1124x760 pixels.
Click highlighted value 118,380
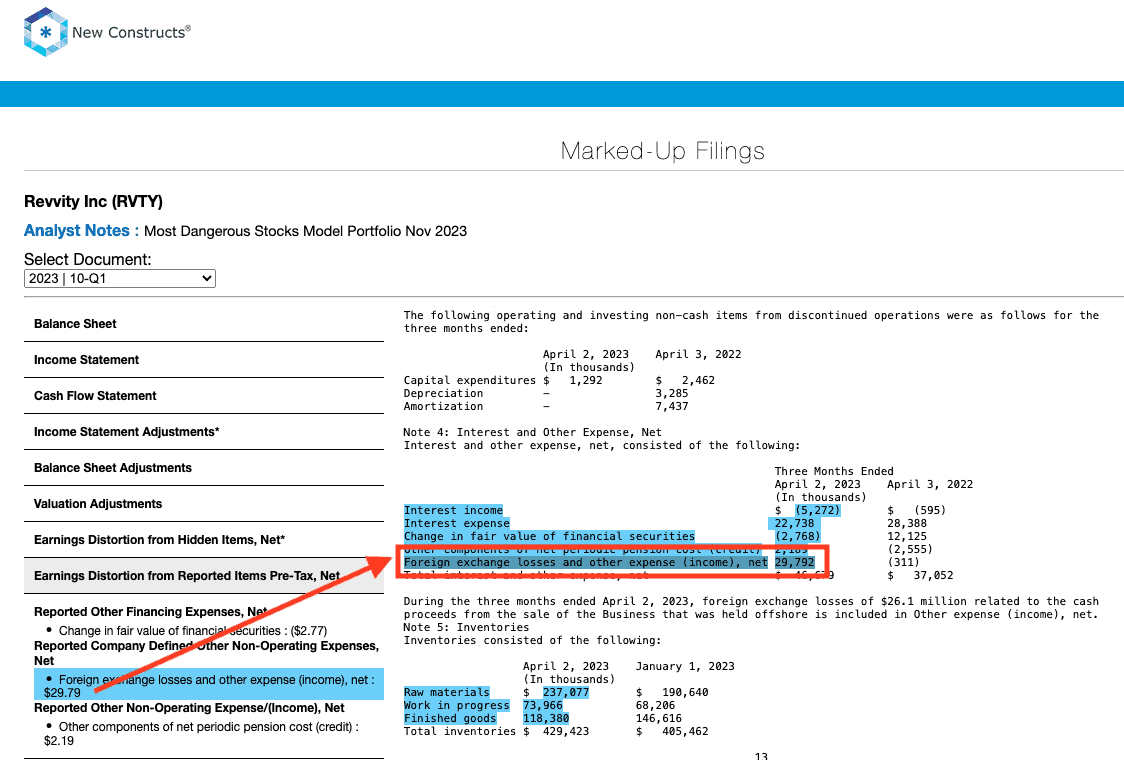[x=546, y=718]
